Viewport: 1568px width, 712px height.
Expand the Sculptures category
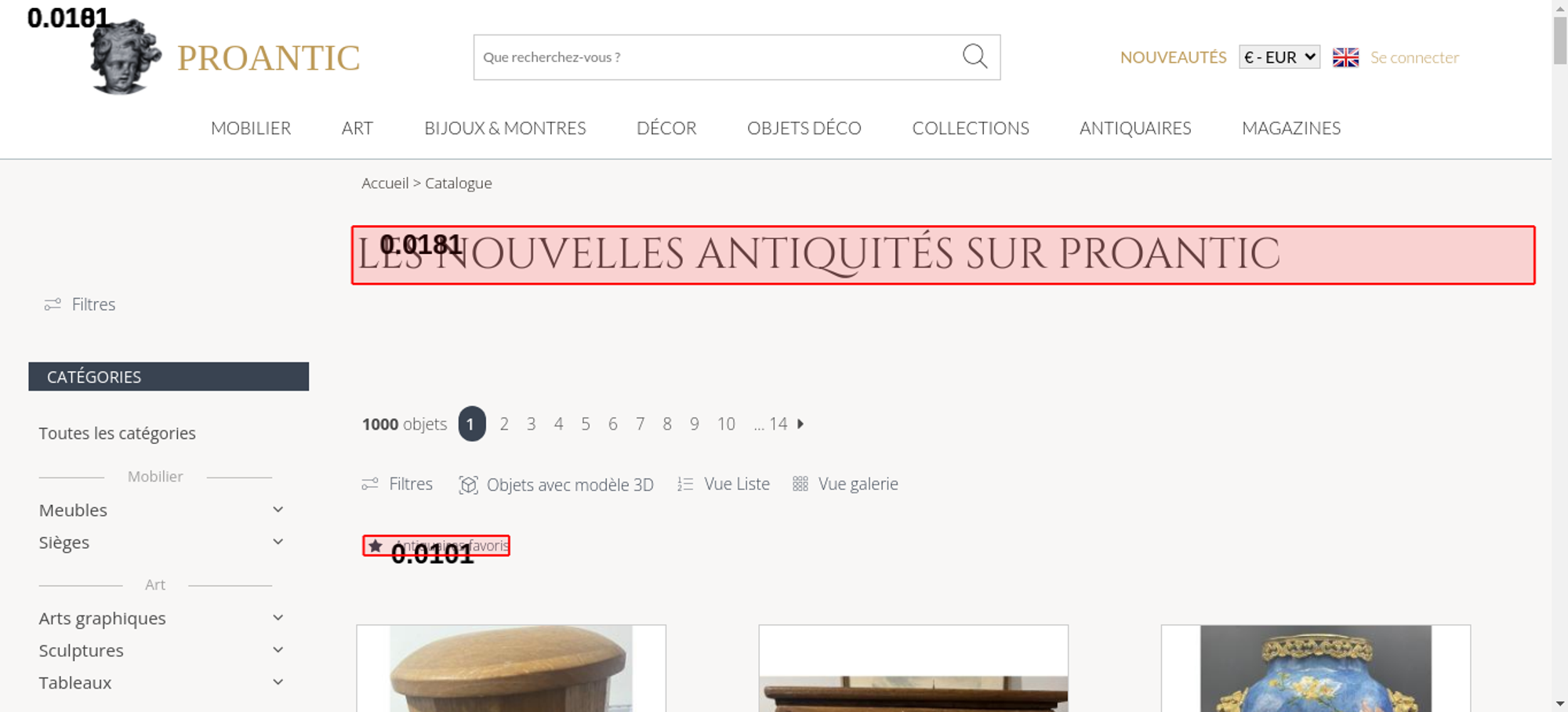coord(278,650)
